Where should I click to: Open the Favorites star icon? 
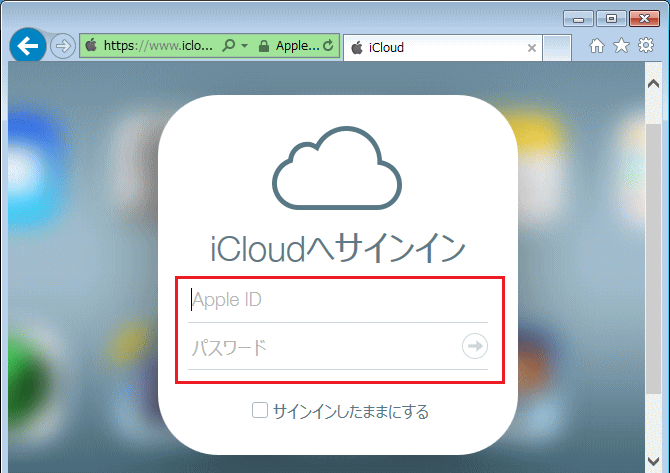621,45
